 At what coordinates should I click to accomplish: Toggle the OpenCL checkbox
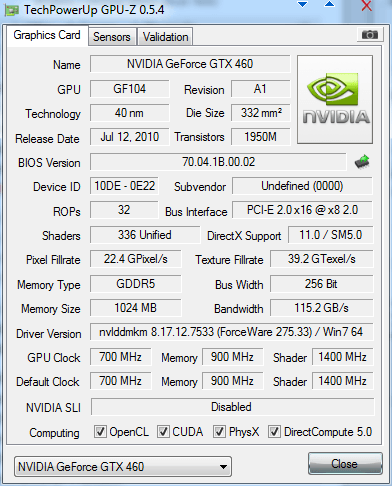click(x=100, y=431)
